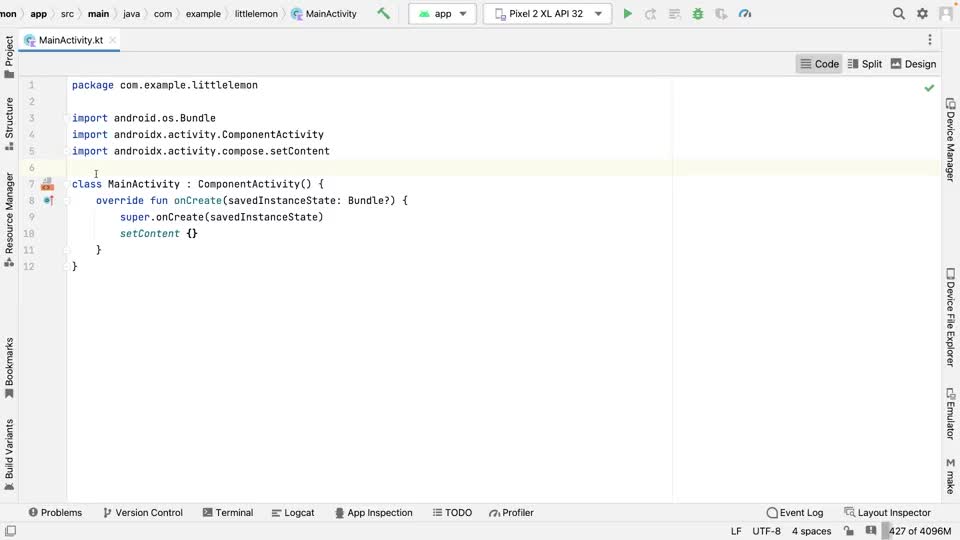Image resolution: width=960 pixels, height=540 pixels.
Task: Run the app with green play button
Action: [628, 14]
